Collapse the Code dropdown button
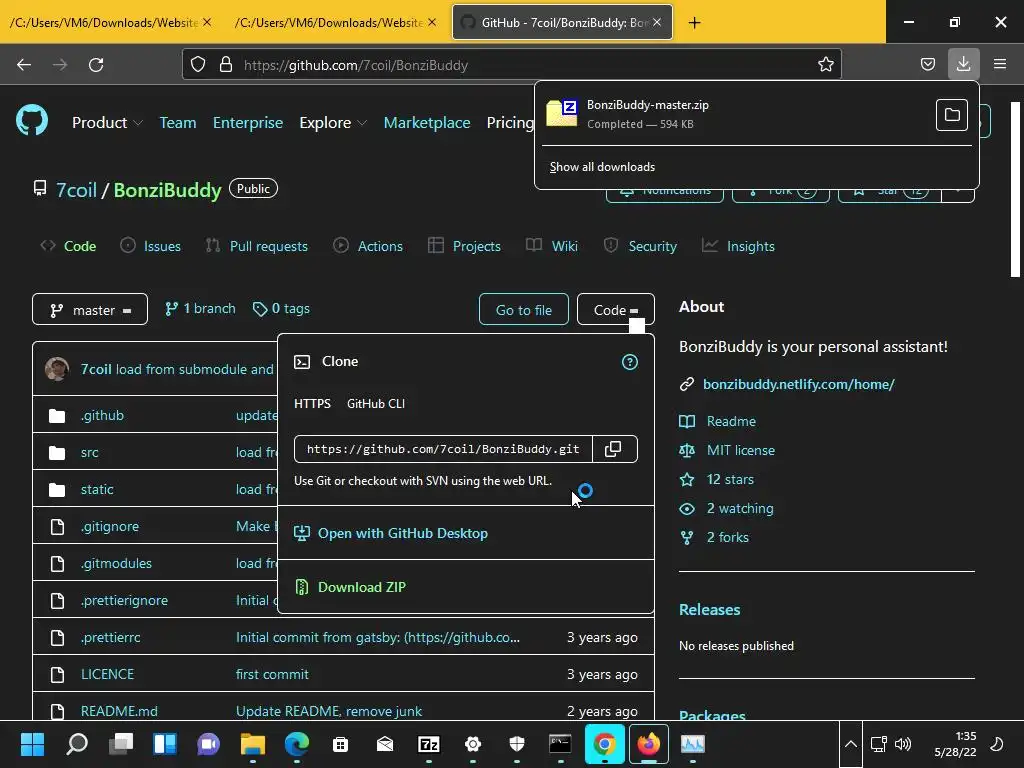Image resolution: width=1024 pixels, height=768 pixels. [616, 310]
